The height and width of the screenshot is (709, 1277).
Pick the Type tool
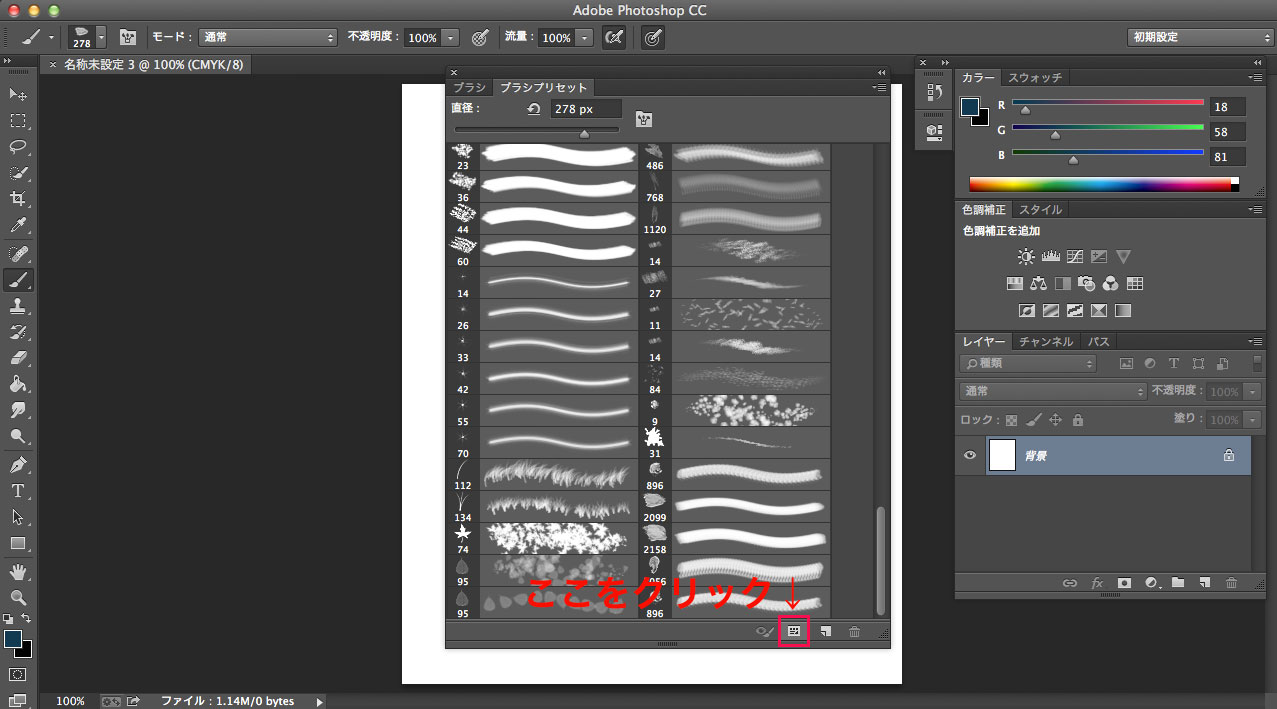(x=18, y=491)
